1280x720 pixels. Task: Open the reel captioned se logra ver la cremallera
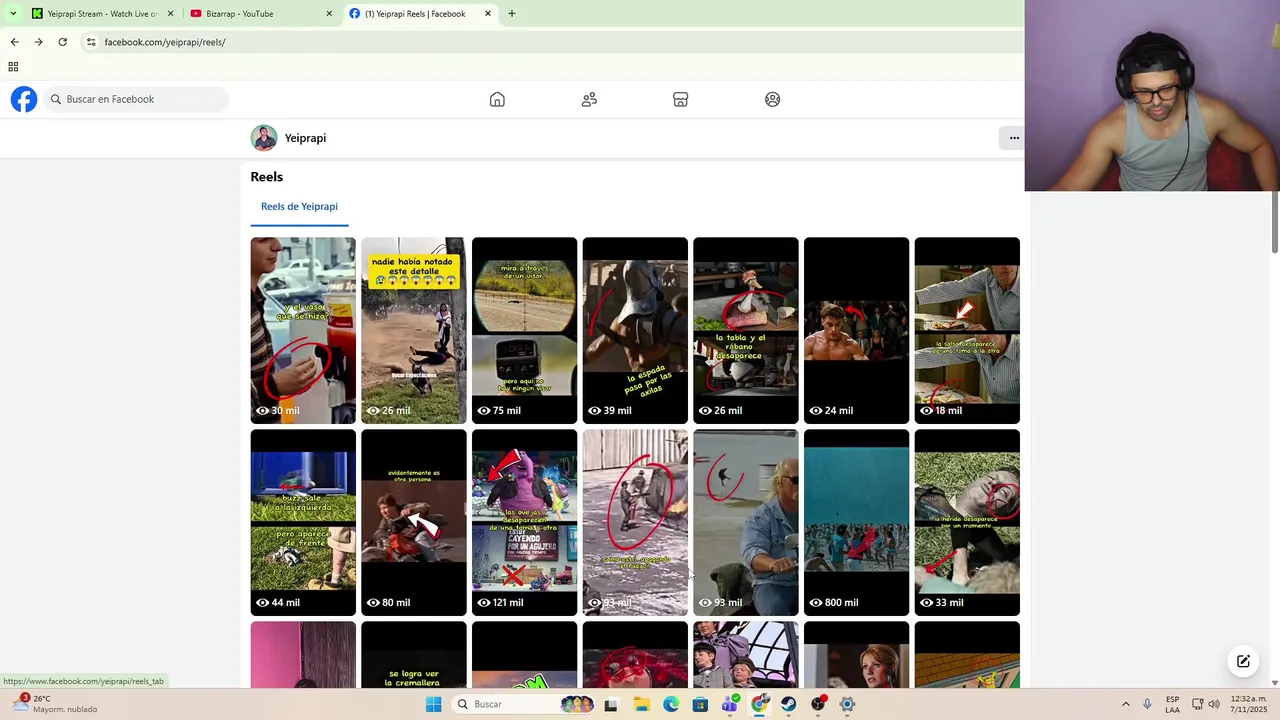(x=414, y=655)
